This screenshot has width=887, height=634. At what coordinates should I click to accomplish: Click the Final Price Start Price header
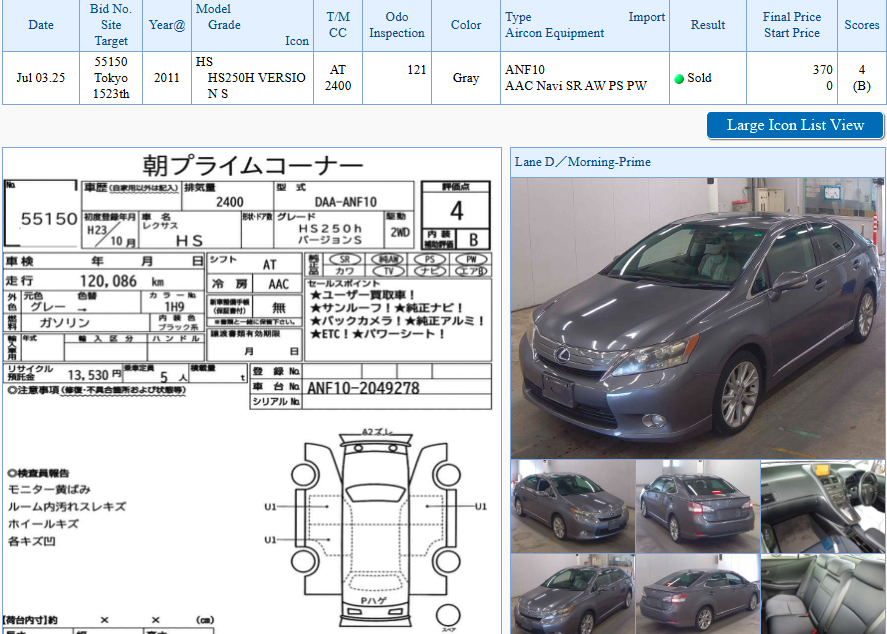pyautogui.click(x=791, y=25)
